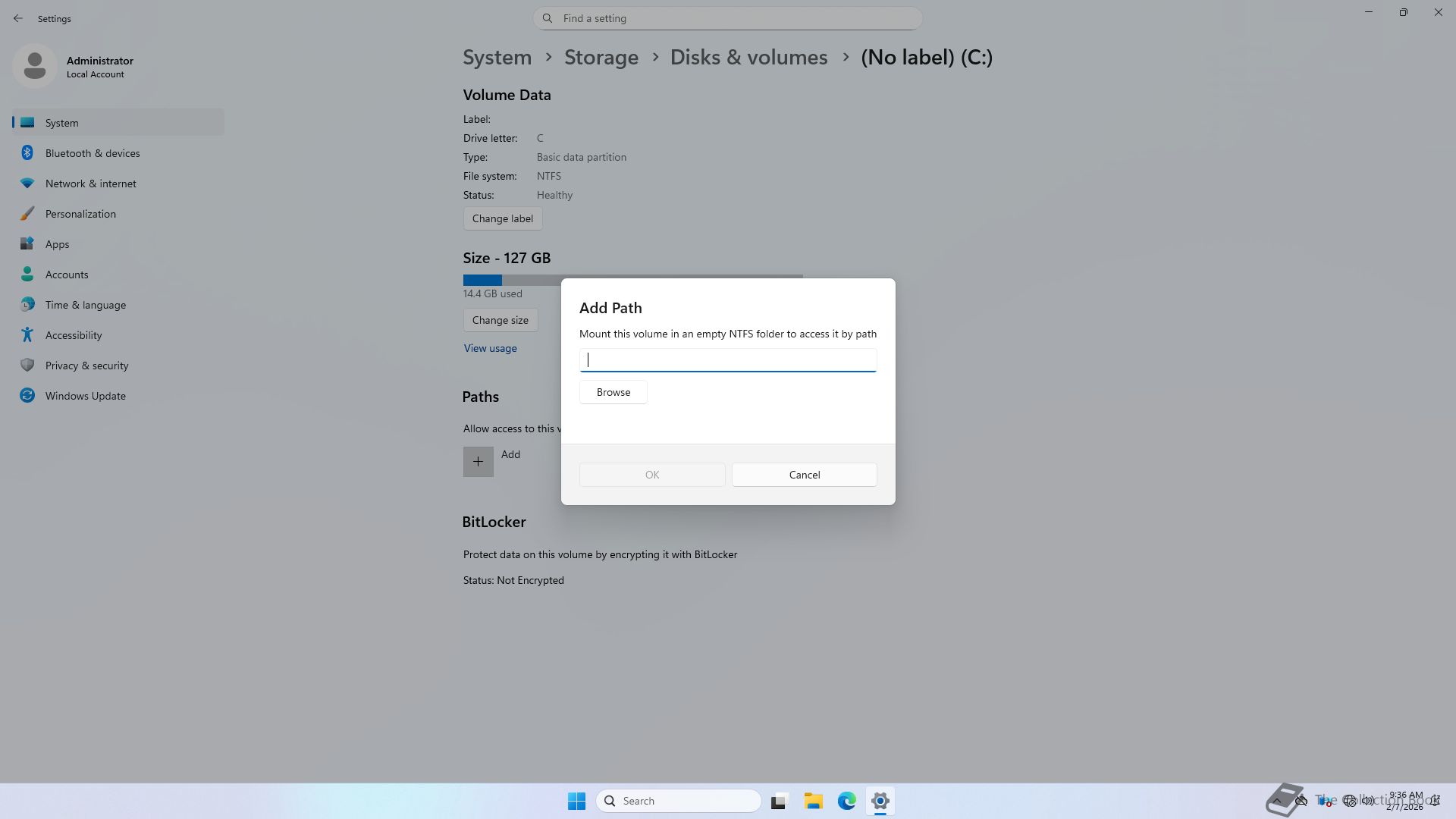Select the Personalization paintbrush icon
The image size is (1456, 819).
[x=27, y=214]
